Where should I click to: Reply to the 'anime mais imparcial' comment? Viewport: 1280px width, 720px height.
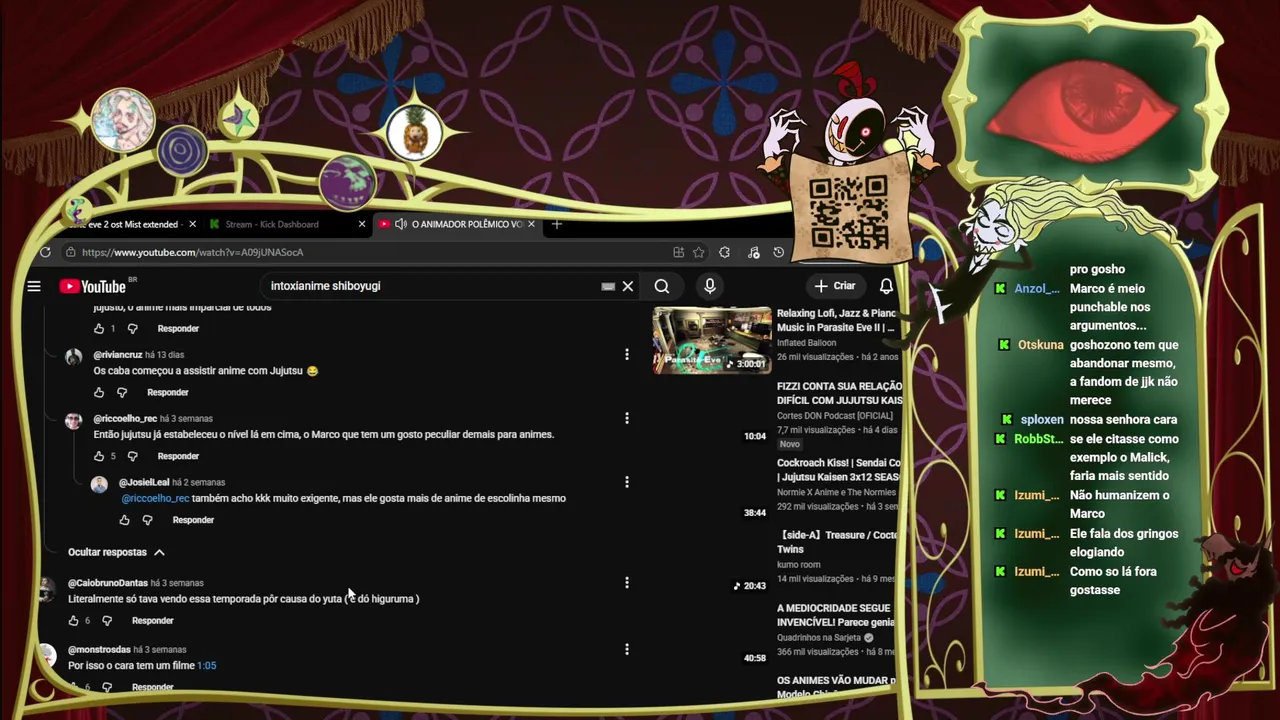pos(178,328)
